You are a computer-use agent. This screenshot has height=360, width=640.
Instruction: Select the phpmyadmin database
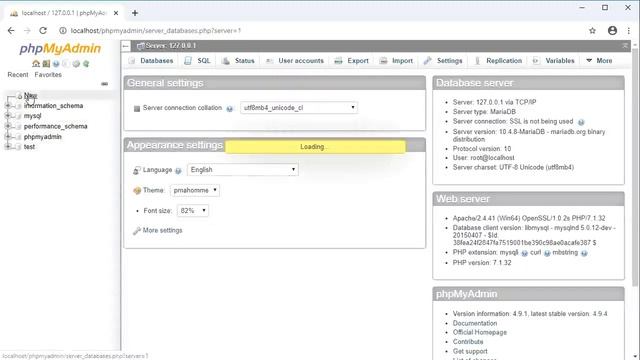pos(42,136)
